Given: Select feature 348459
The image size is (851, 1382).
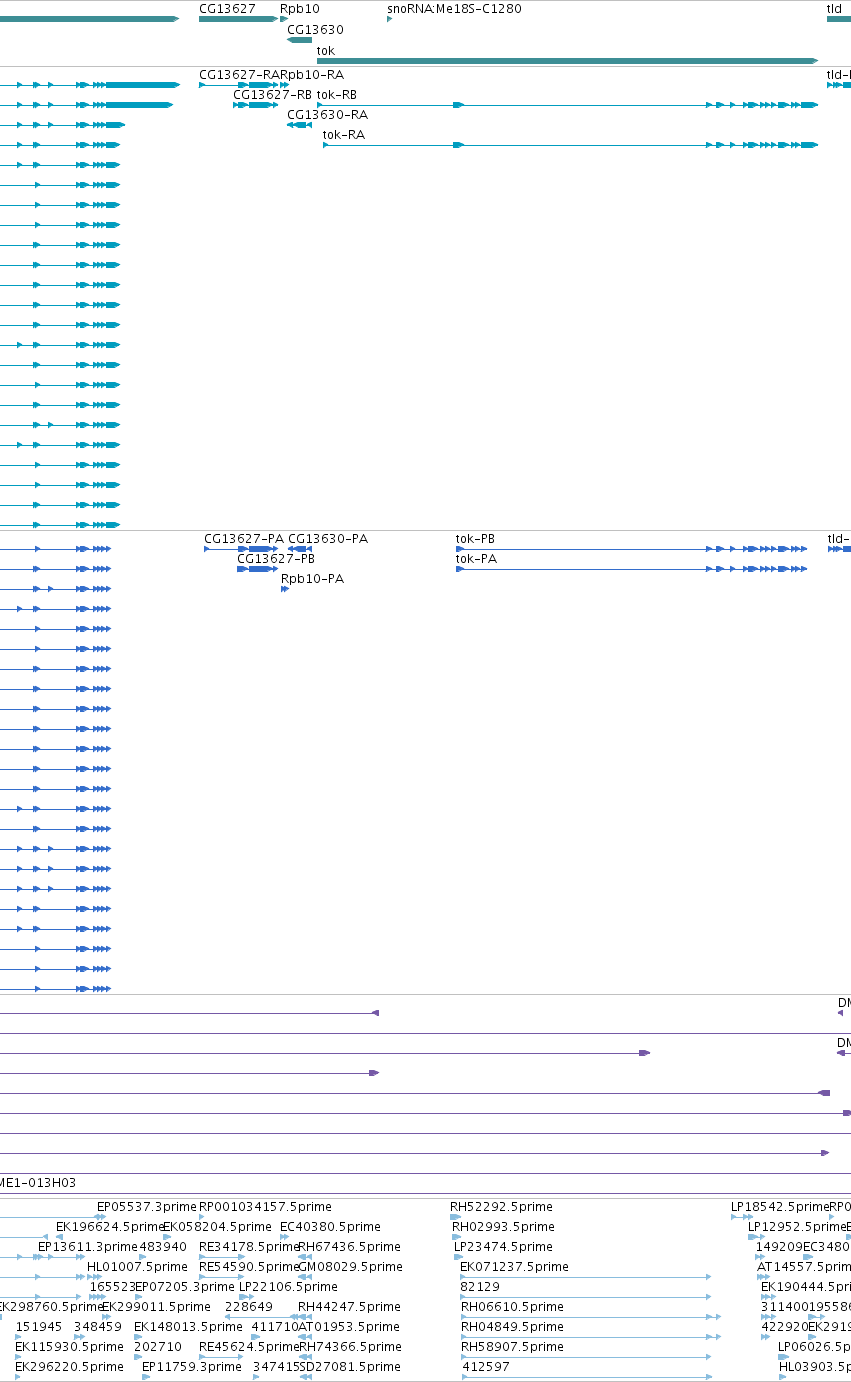Looking at the screenshot, I should [x=98, y=1327].
